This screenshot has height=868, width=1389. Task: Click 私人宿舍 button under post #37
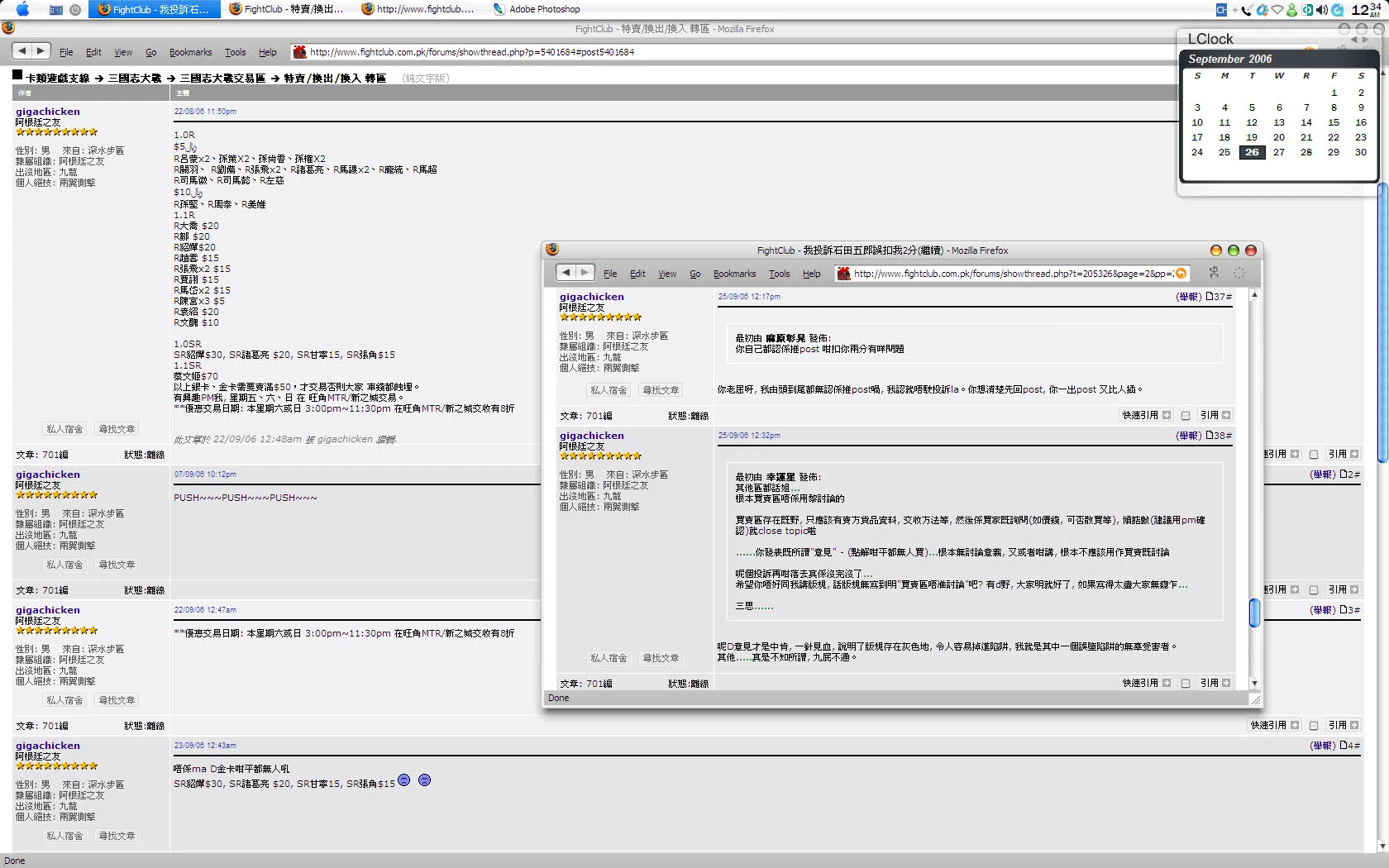pyautogui.click(x=609, y=390)
